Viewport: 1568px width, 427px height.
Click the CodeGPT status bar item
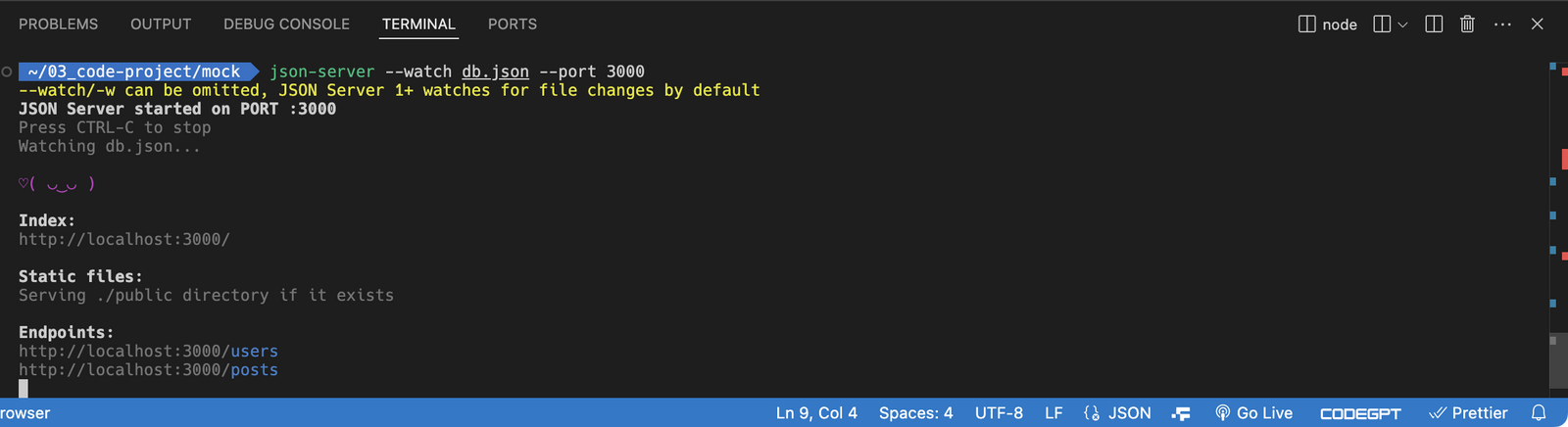1360,413
